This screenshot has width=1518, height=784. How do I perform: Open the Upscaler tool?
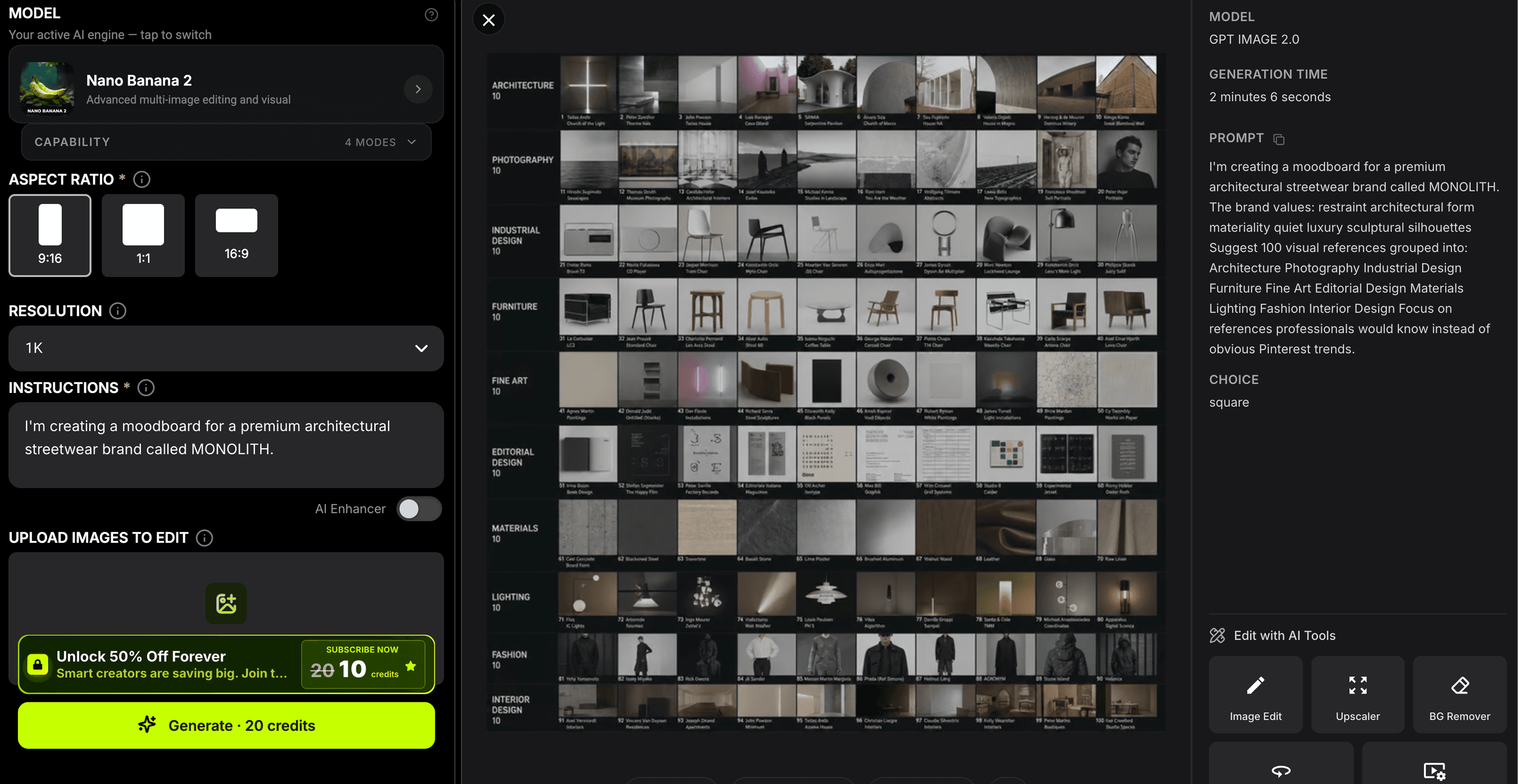tap(1358, 694)
